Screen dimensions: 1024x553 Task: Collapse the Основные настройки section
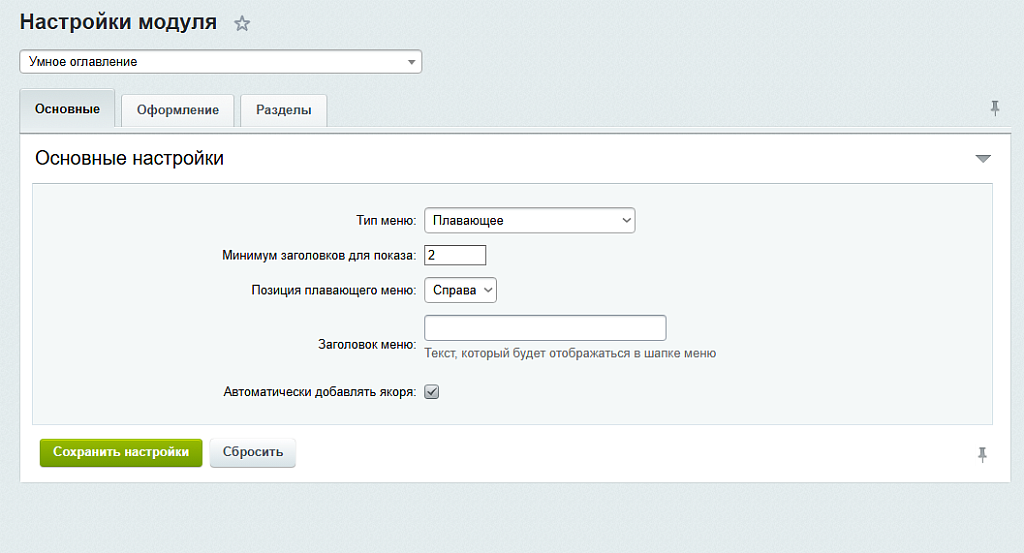click(983, 159)
